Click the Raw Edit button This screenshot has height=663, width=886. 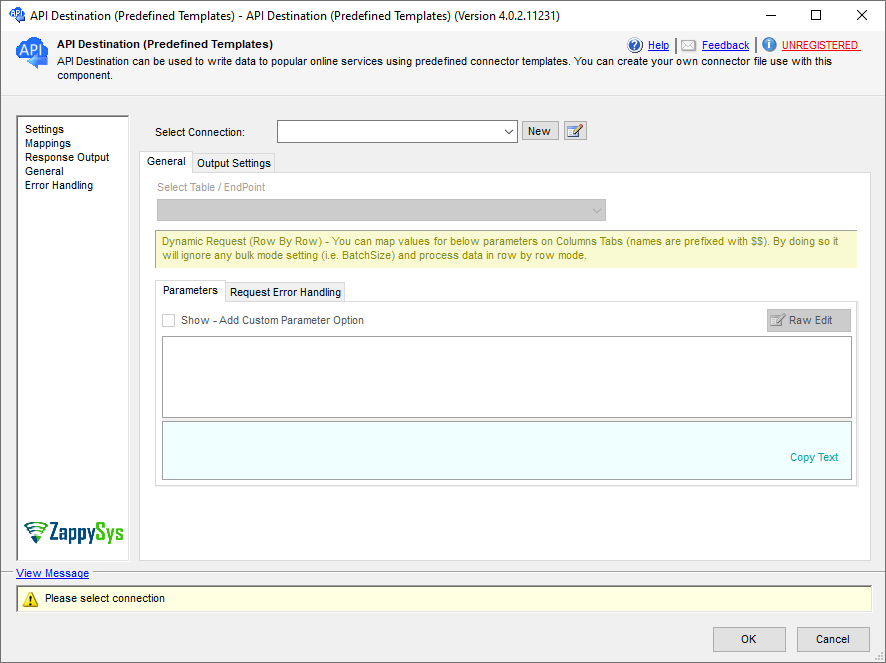tap(809, 320)
